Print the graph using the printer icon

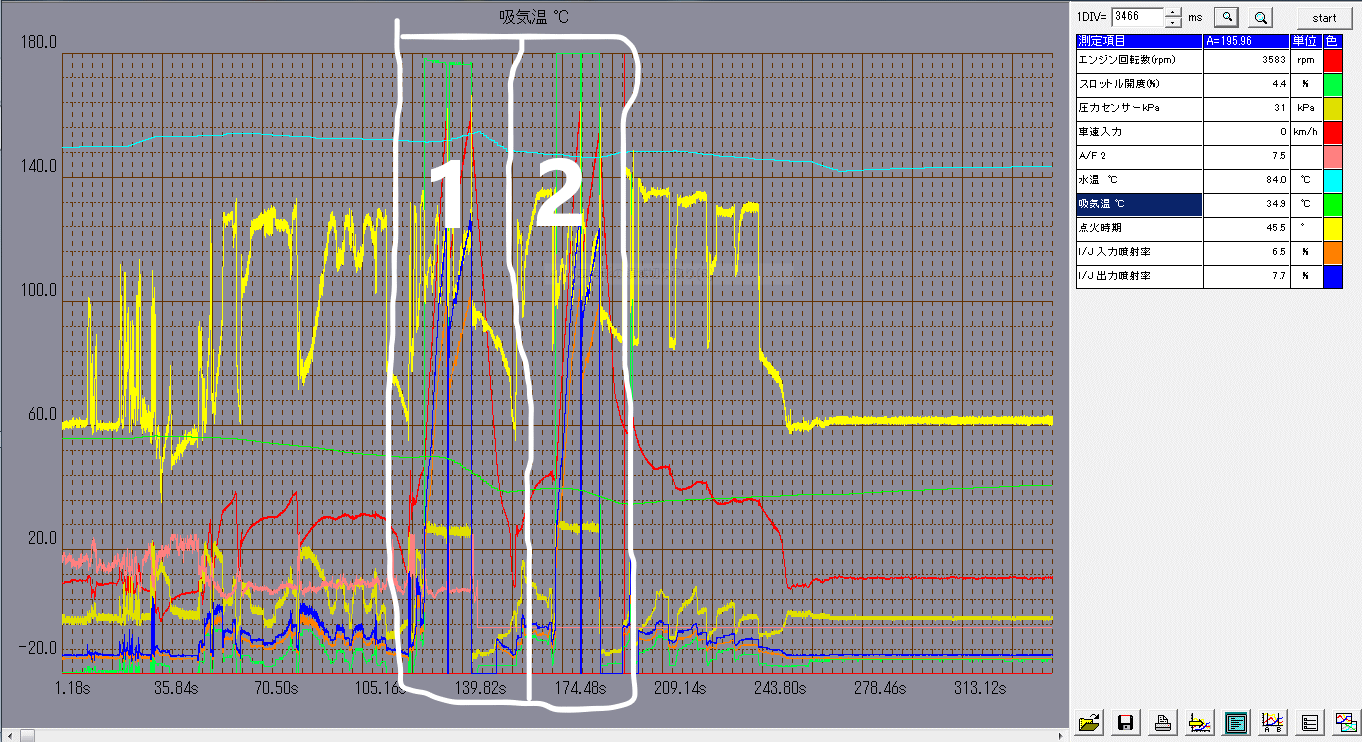click(x=1162, y=722)
